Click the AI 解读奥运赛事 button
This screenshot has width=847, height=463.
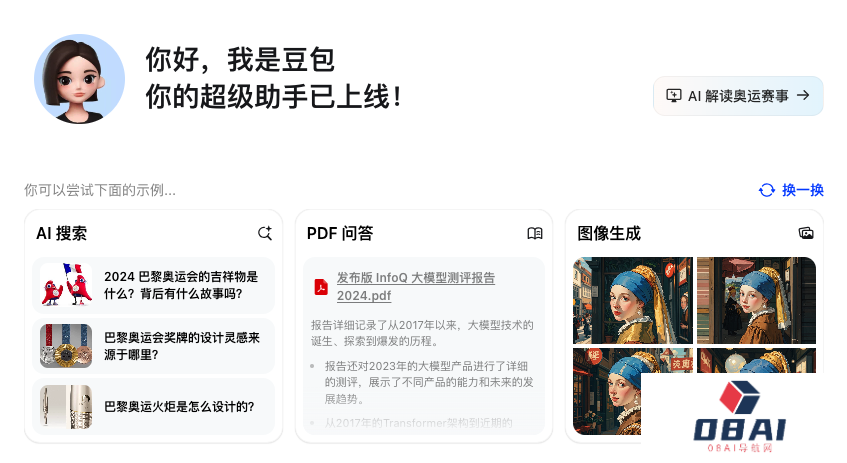click(738, 96)
